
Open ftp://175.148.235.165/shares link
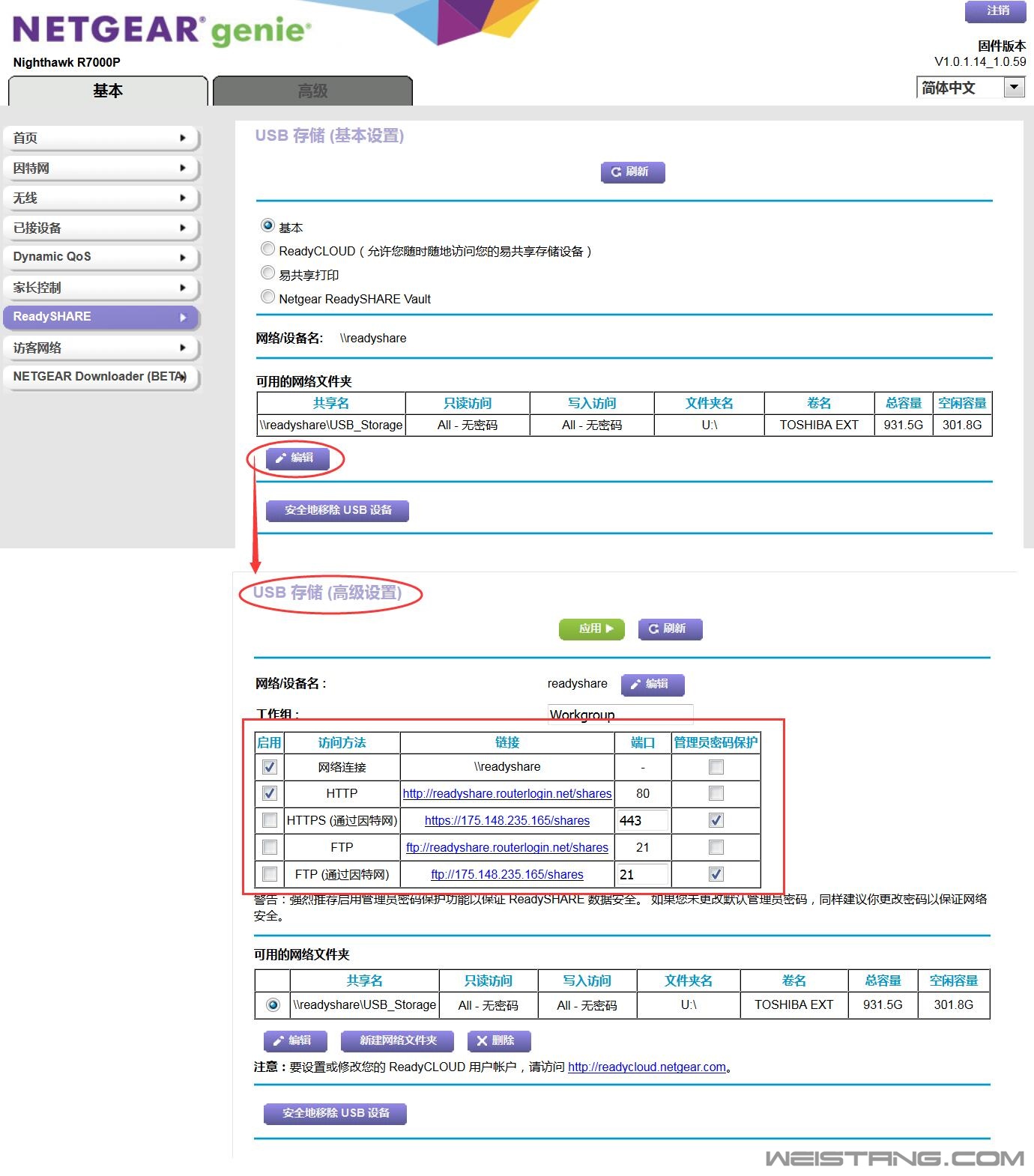pyautogui.click(x=507, y=874)
